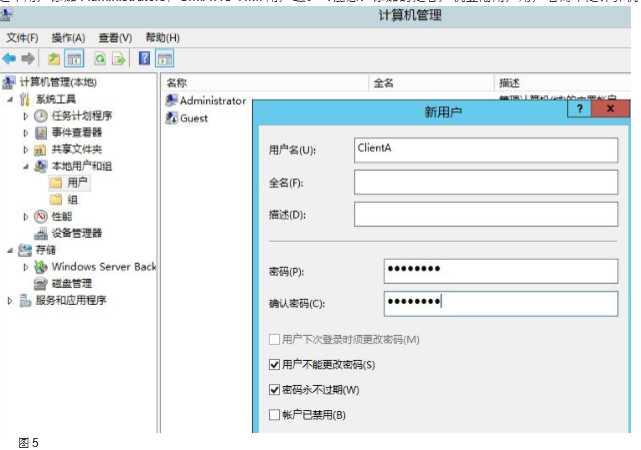Click the Refresh toolbar icon
This screenshot has height=450, width=641.
100,59
